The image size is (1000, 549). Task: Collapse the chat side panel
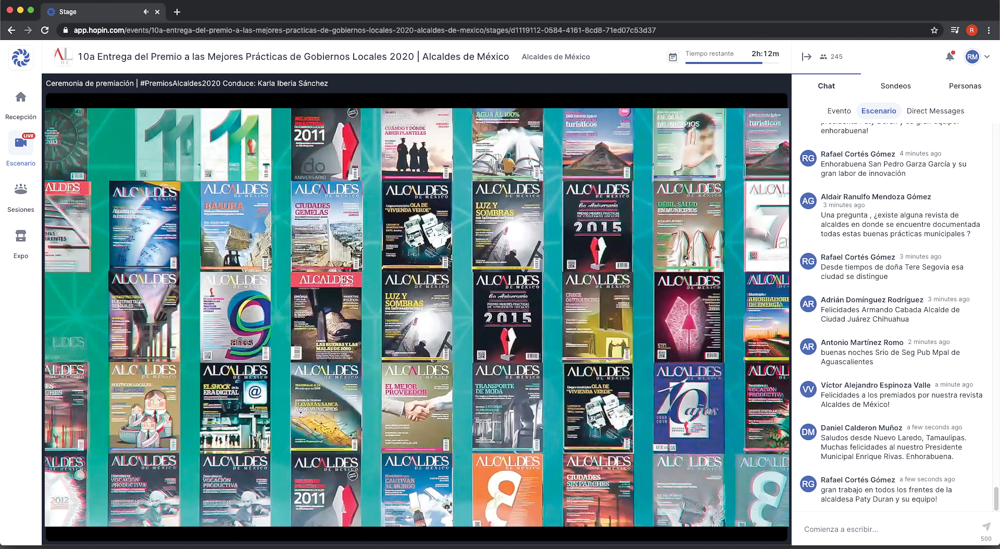pos(806,57)
